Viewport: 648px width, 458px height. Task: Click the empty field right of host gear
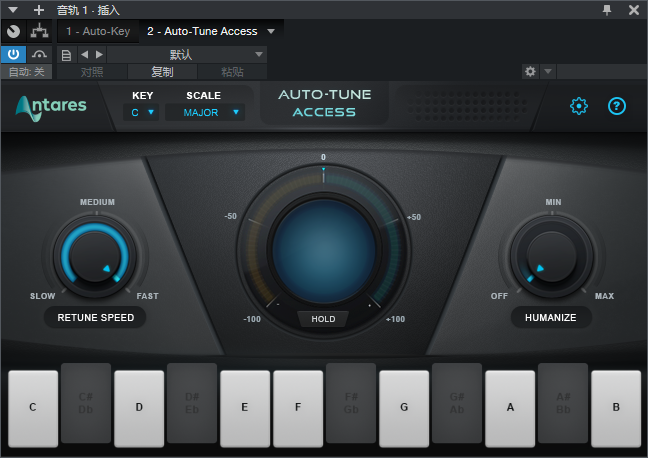tap(602, 72)
